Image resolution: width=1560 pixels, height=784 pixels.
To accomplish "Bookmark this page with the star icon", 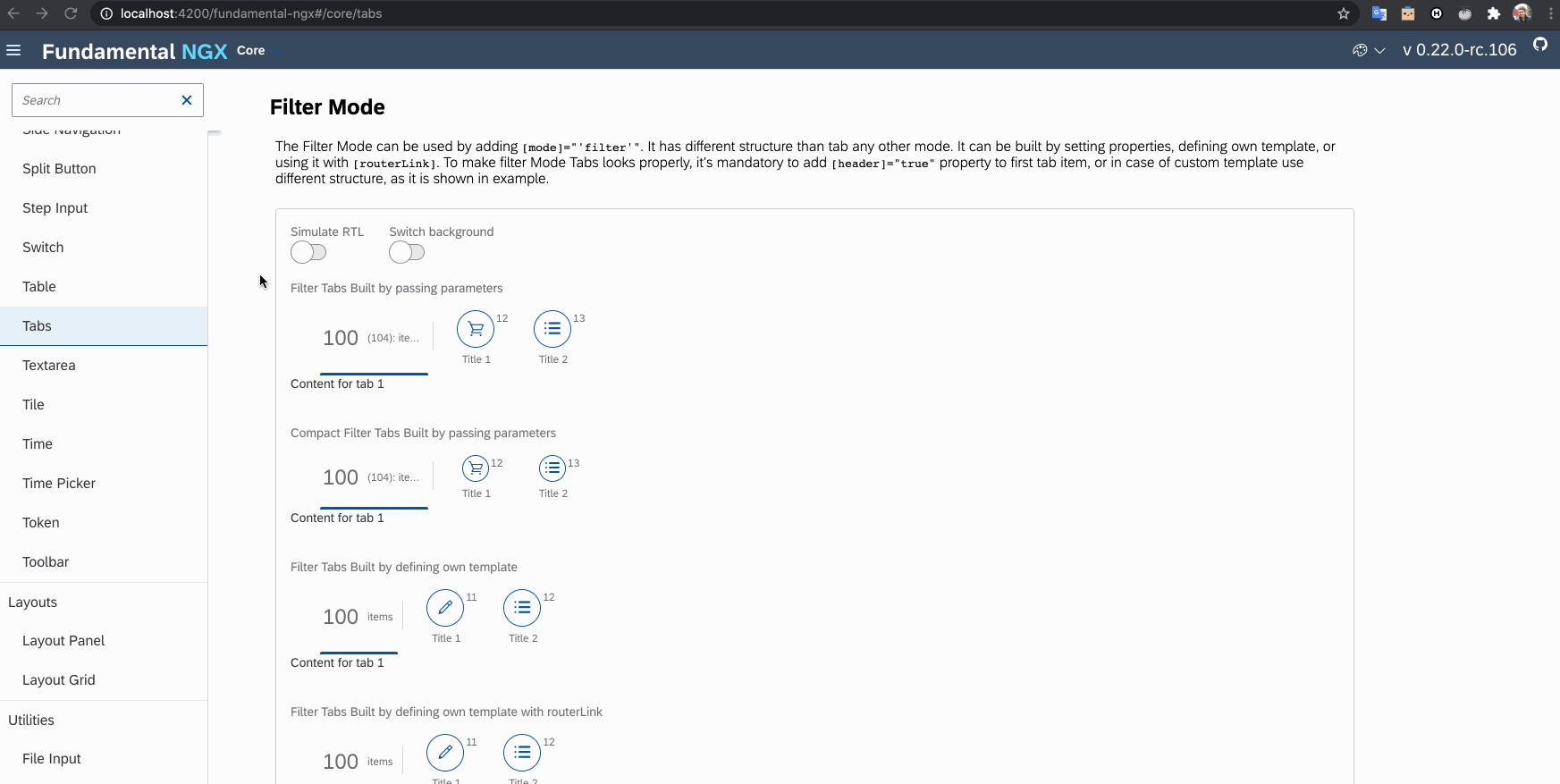I will (x=1344, y=13).
